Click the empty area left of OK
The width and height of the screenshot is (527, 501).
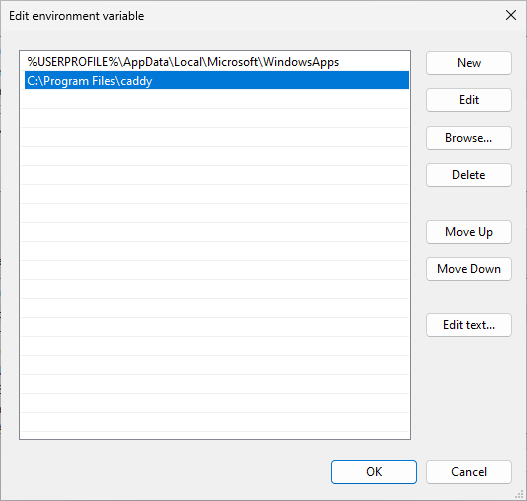click(x=175, y=472)
